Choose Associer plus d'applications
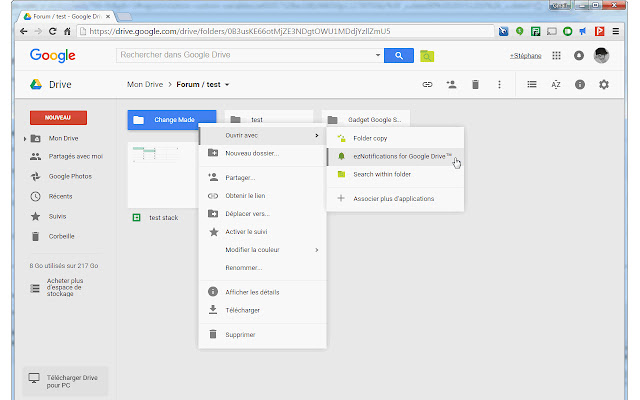 point(395,199)
